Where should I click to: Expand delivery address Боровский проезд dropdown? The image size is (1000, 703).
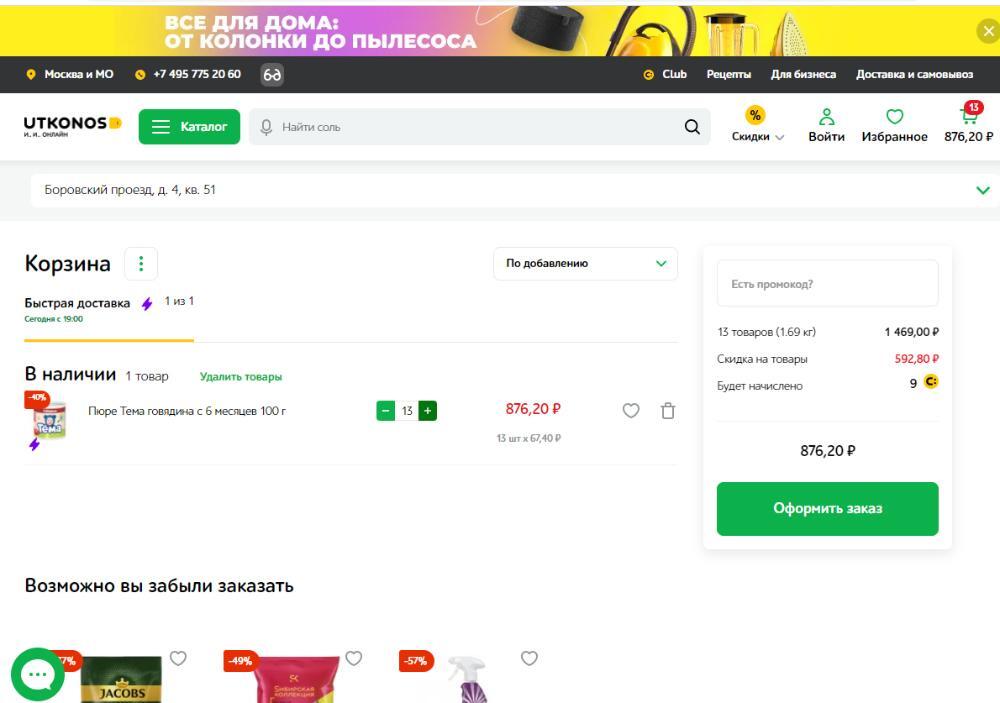pyautogui.click(x=983, y=190)
